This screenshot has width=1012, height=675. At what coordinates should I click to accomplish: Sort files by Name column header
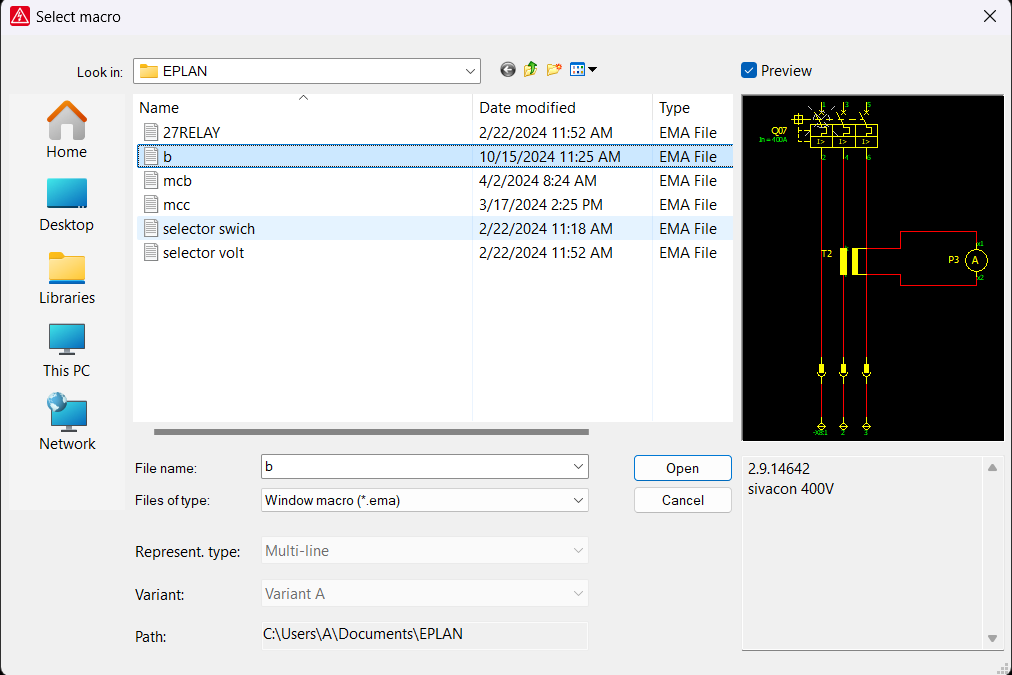pos(303,108)
